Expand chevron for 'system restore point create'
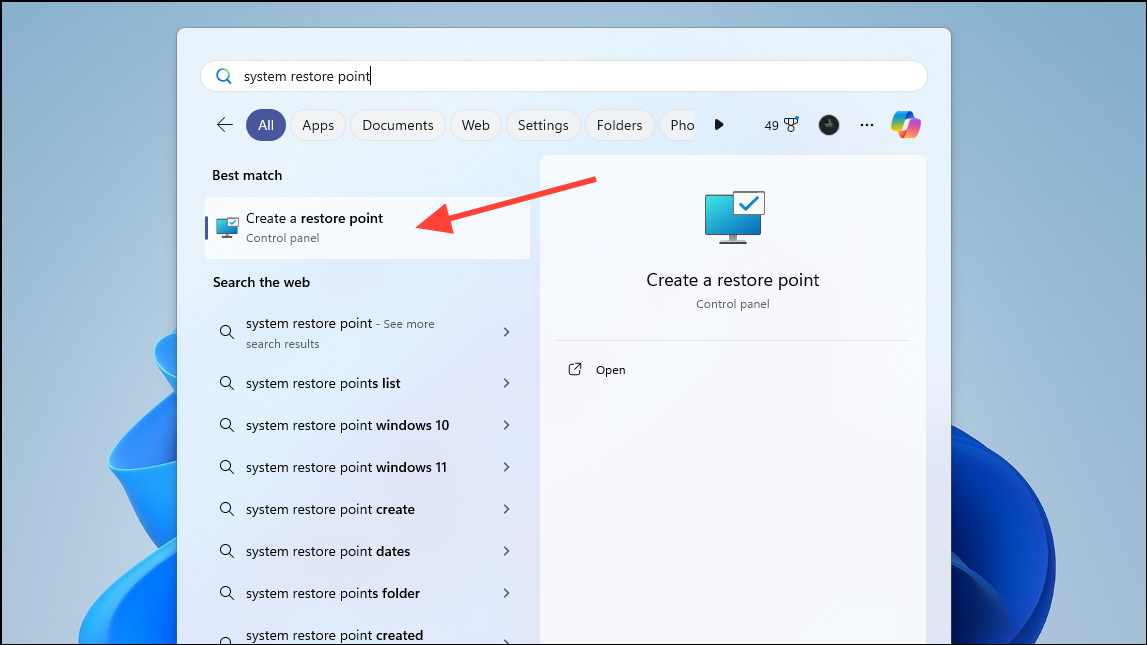The image size is (1147, 645). pos(506,509)
